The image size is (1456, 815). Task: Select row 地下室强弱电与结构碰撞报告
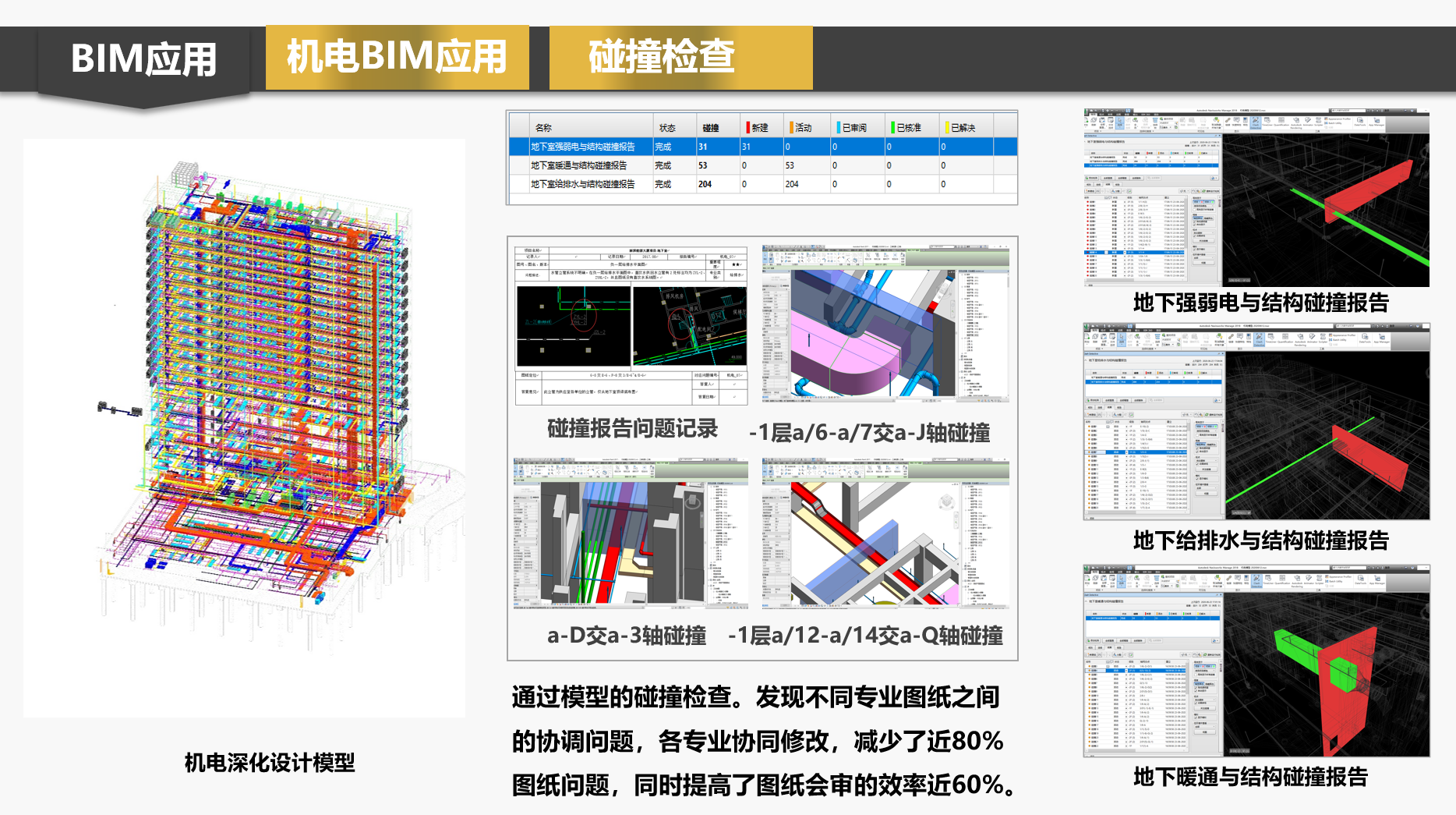pyautogui.click(x=763, y=147)
